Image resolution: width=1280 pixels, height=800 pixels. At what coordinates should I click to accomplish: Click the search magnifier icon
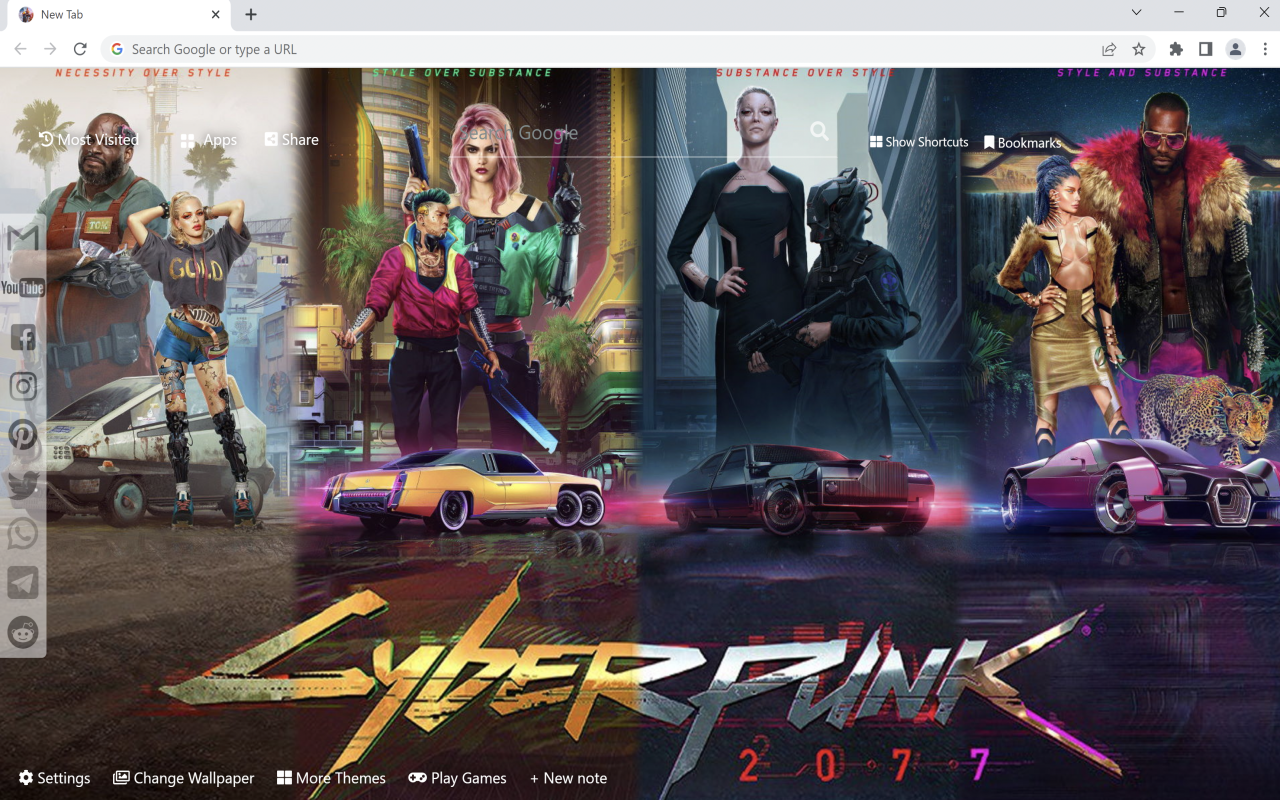pos(820,131)
